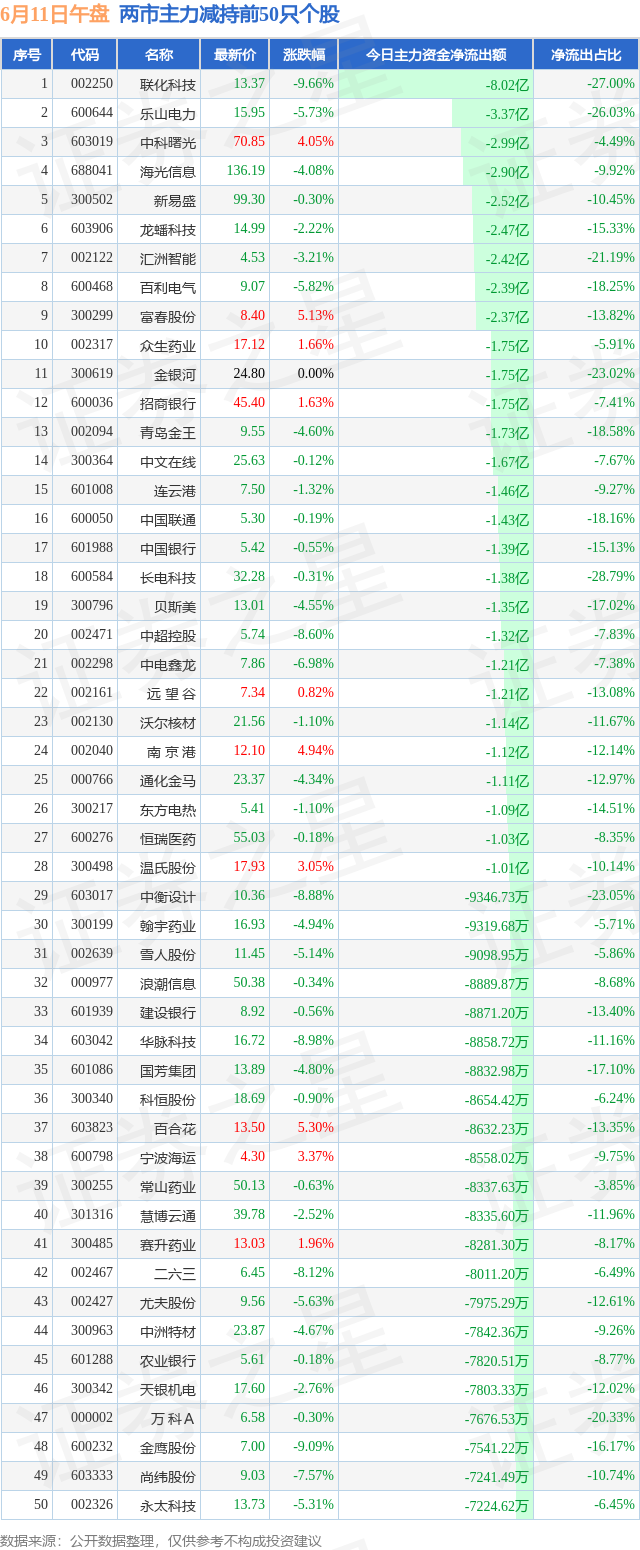Click price 55.03 of 恒瑞医药
The image size is (640, 1550).
click(x=249, y=838)
